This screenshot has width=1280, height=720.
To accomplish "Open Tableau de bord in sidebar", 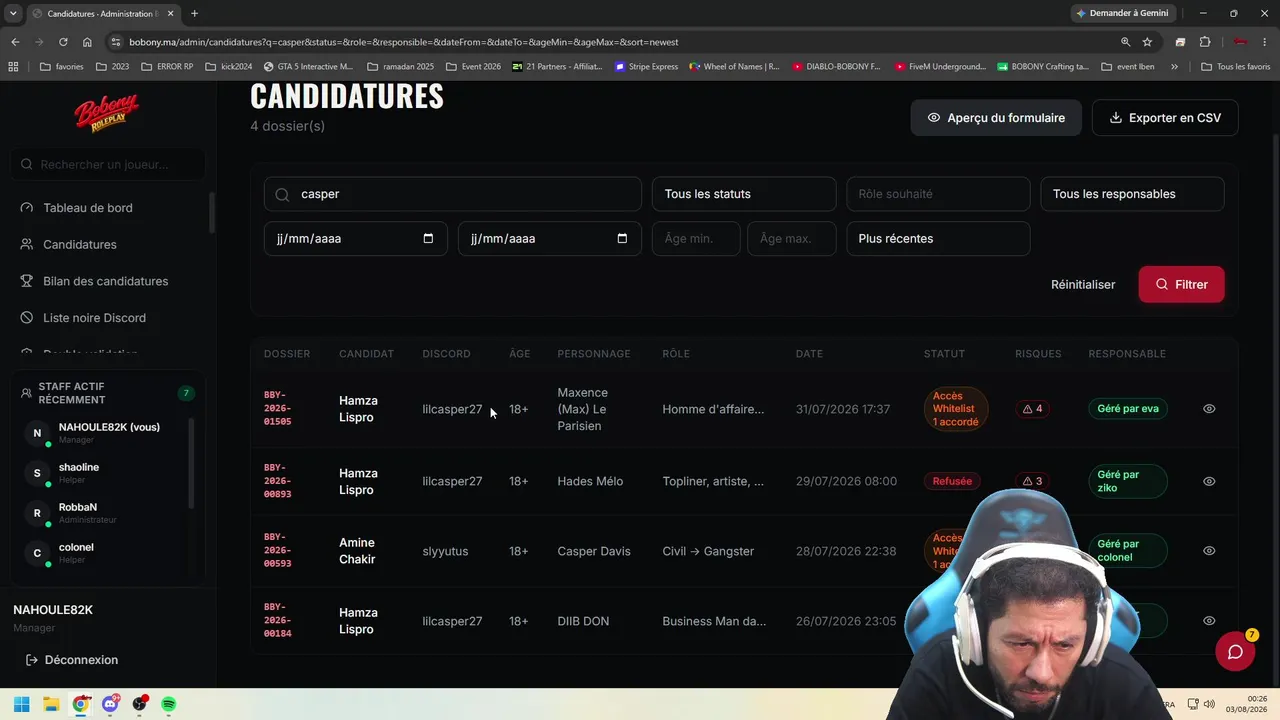I will coord(88,208).
